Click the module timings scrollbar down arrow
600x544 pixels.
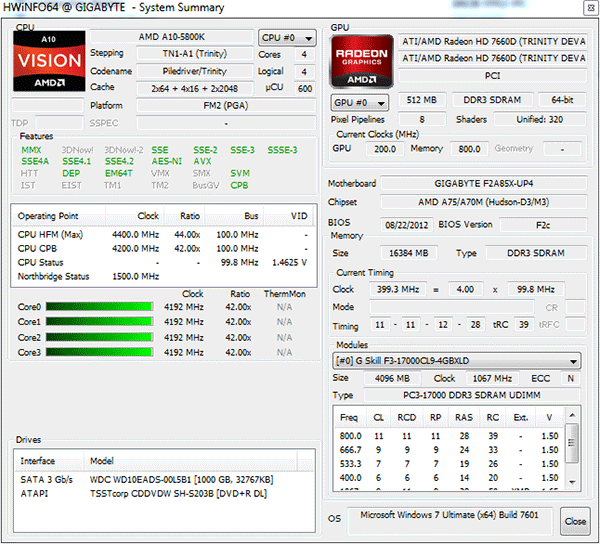572,482
